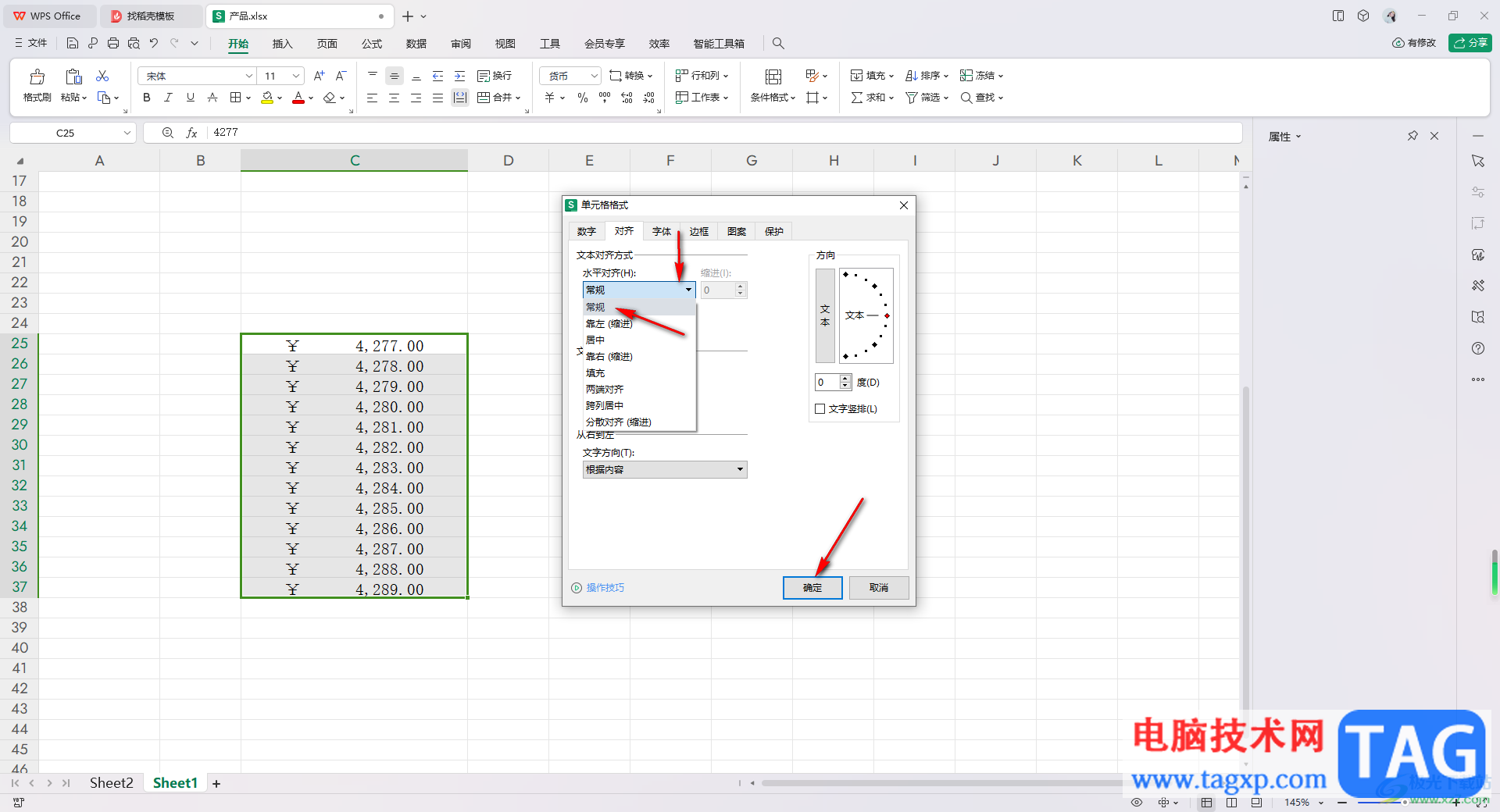Open the font size dropdown
Screen dimensions: 1500x812
[296, 76]
